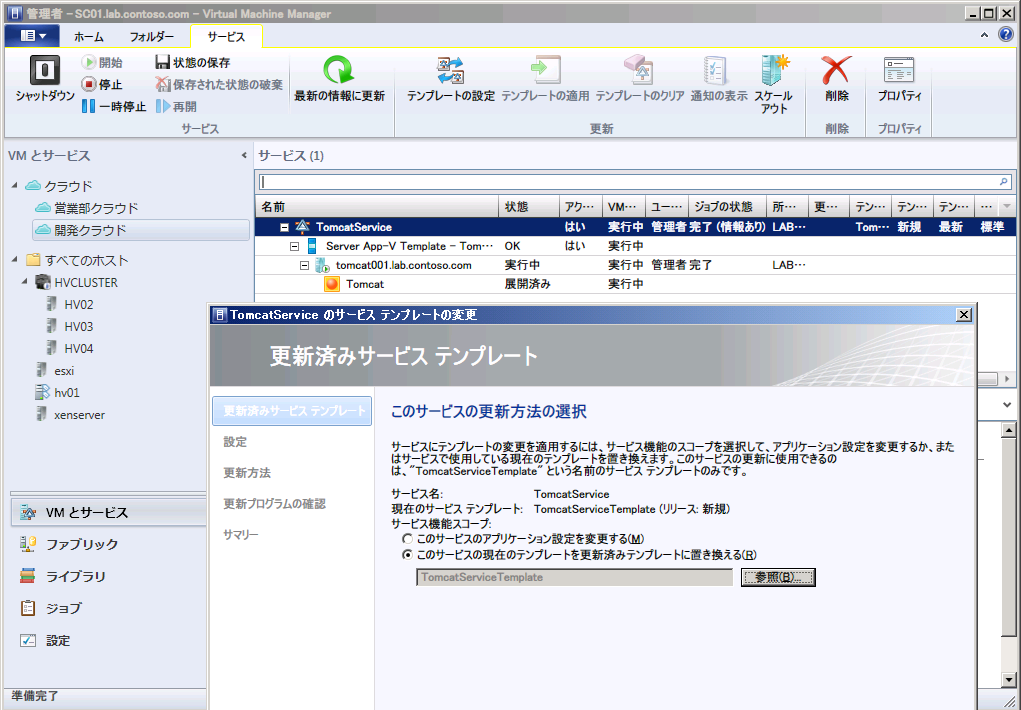The height and width of the screenshot is (710, 1021).
Task: Switch to the ホーム ribbon tab
Action: (89, 35)
